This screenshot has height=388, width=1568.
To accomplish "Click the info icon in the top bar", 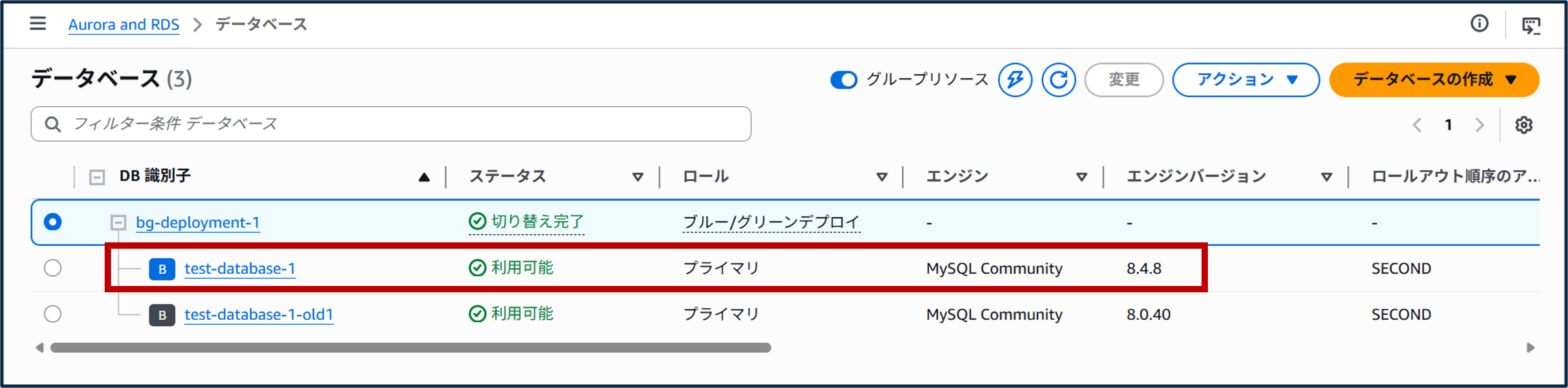I will pyautogui.click(x=1479, y=24).
